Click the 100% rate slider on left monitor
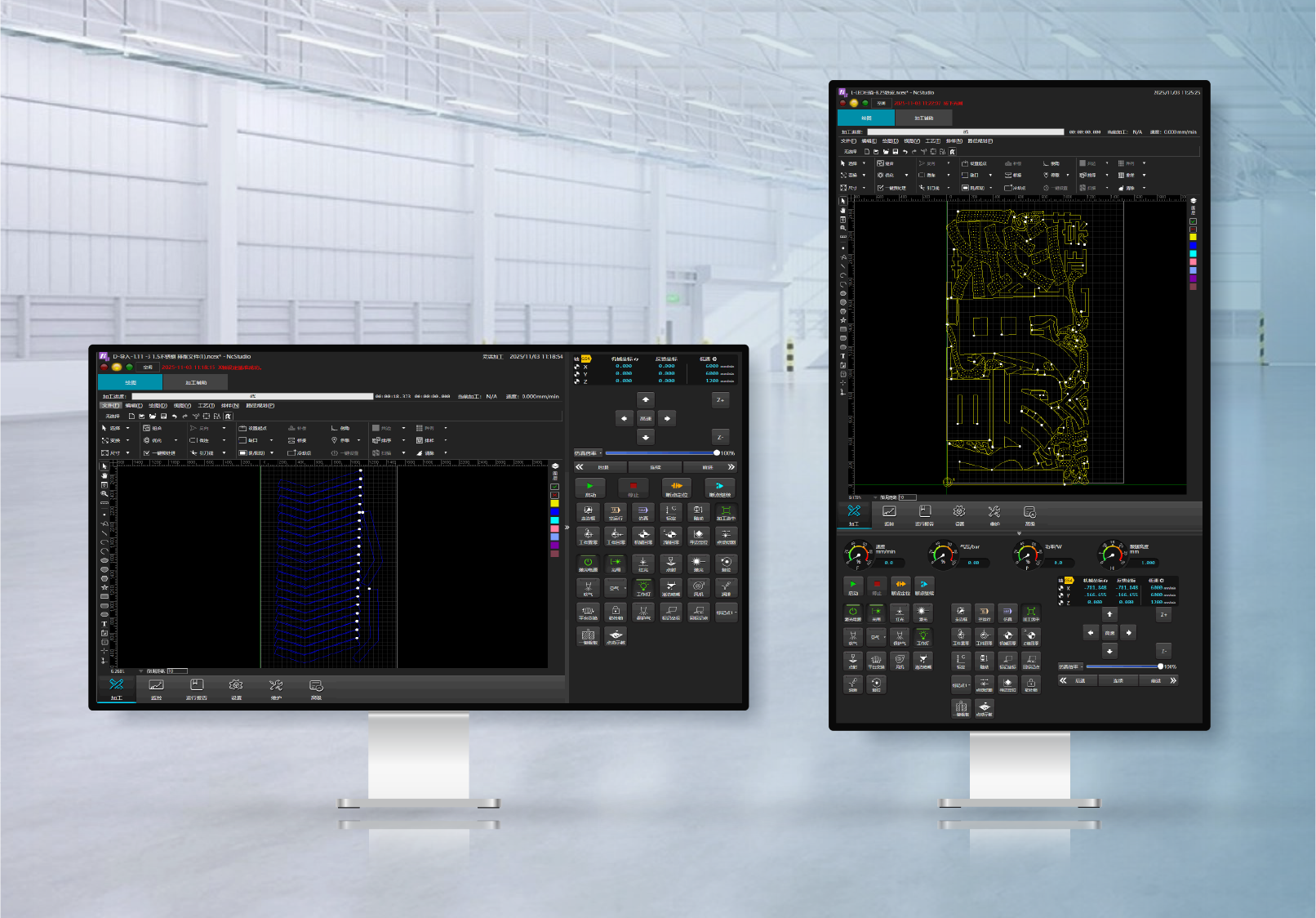This screenshot has height=918, width=1316. pos(716,452)
